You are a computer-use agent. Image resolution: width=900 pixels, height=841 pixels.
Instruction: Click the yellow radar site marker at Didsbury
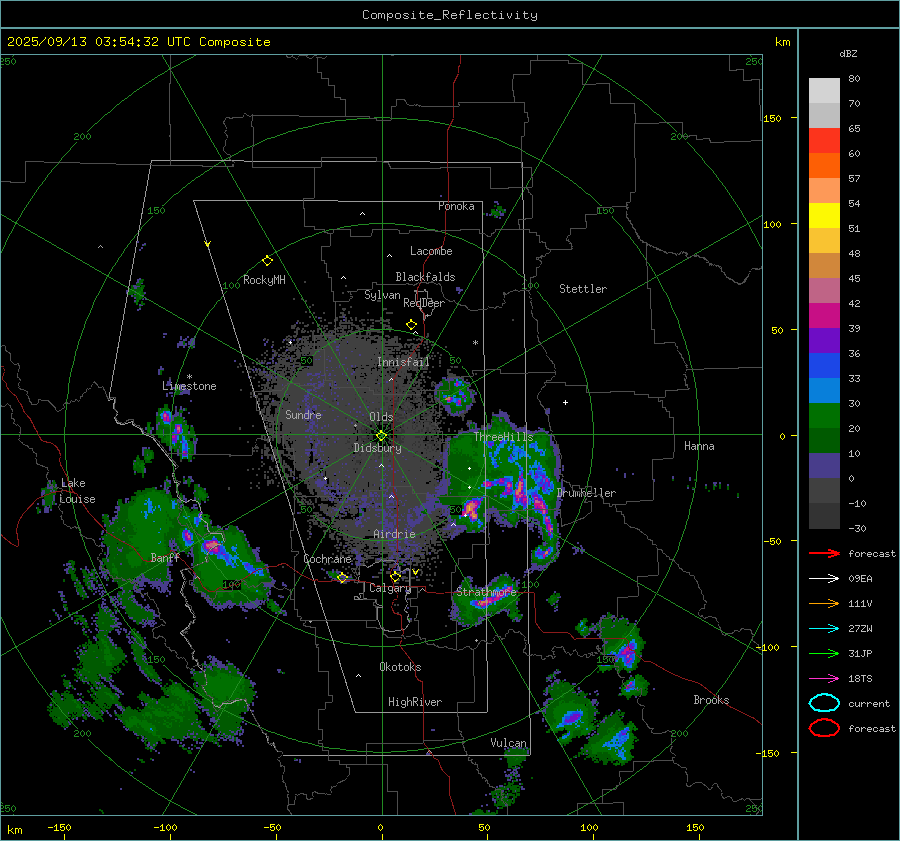point(381,435)
